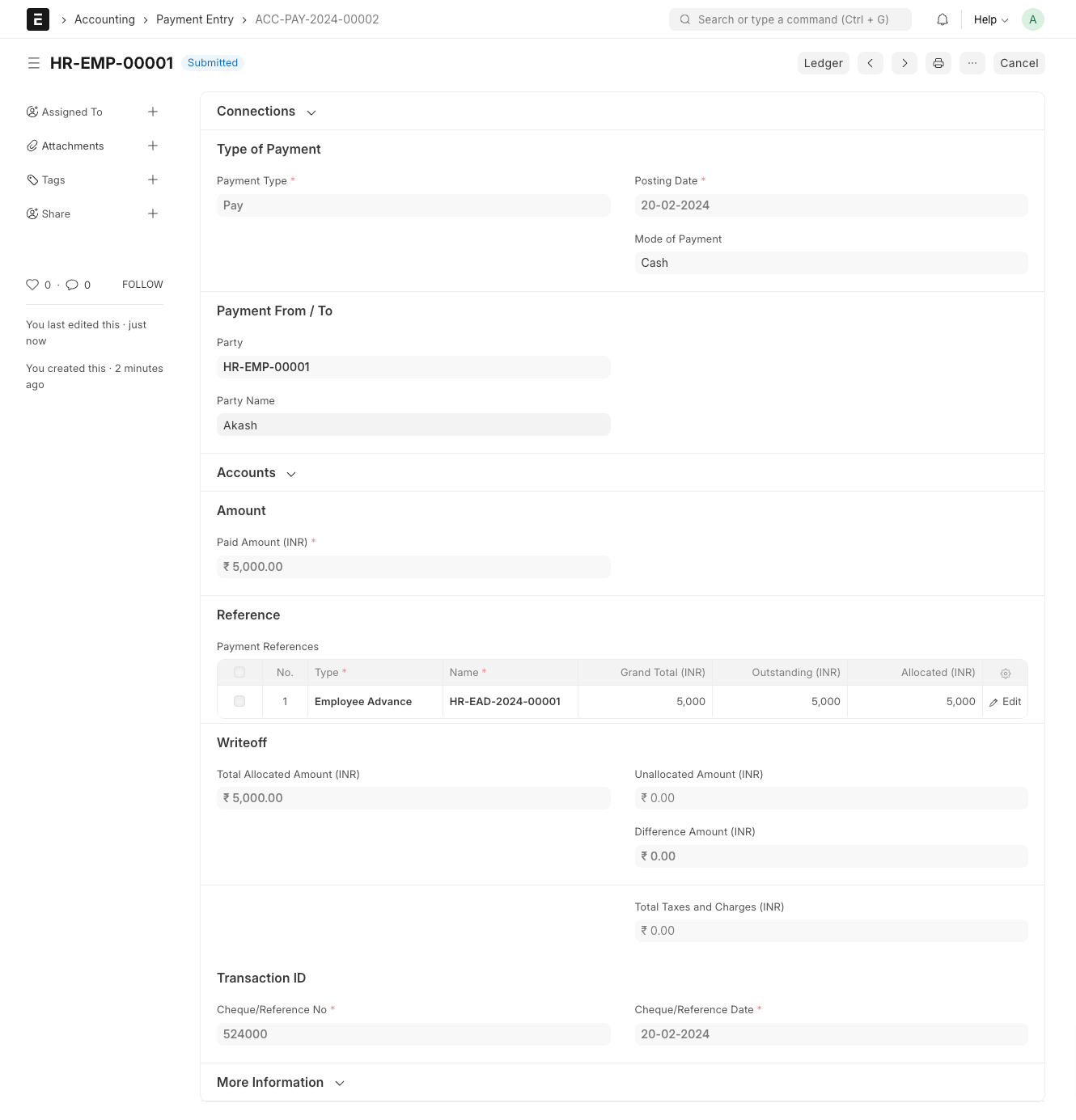The image size is (1076, 1120).
Task: Click the notification bell icon
Action: [x=943, y=19]
